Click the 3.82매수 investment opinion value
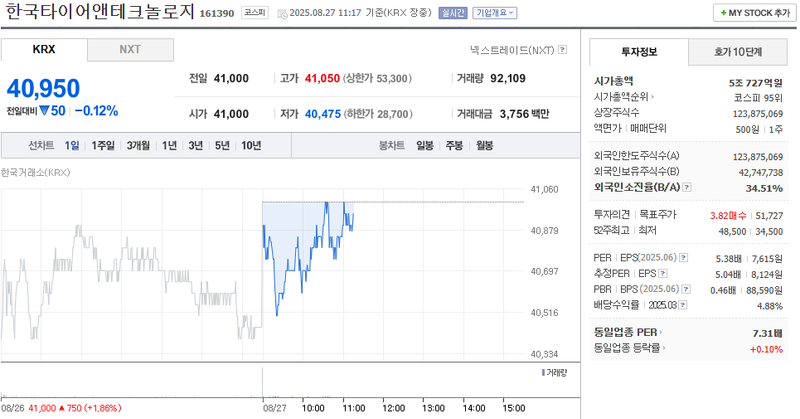800x419 pixels. pos(728,216)
